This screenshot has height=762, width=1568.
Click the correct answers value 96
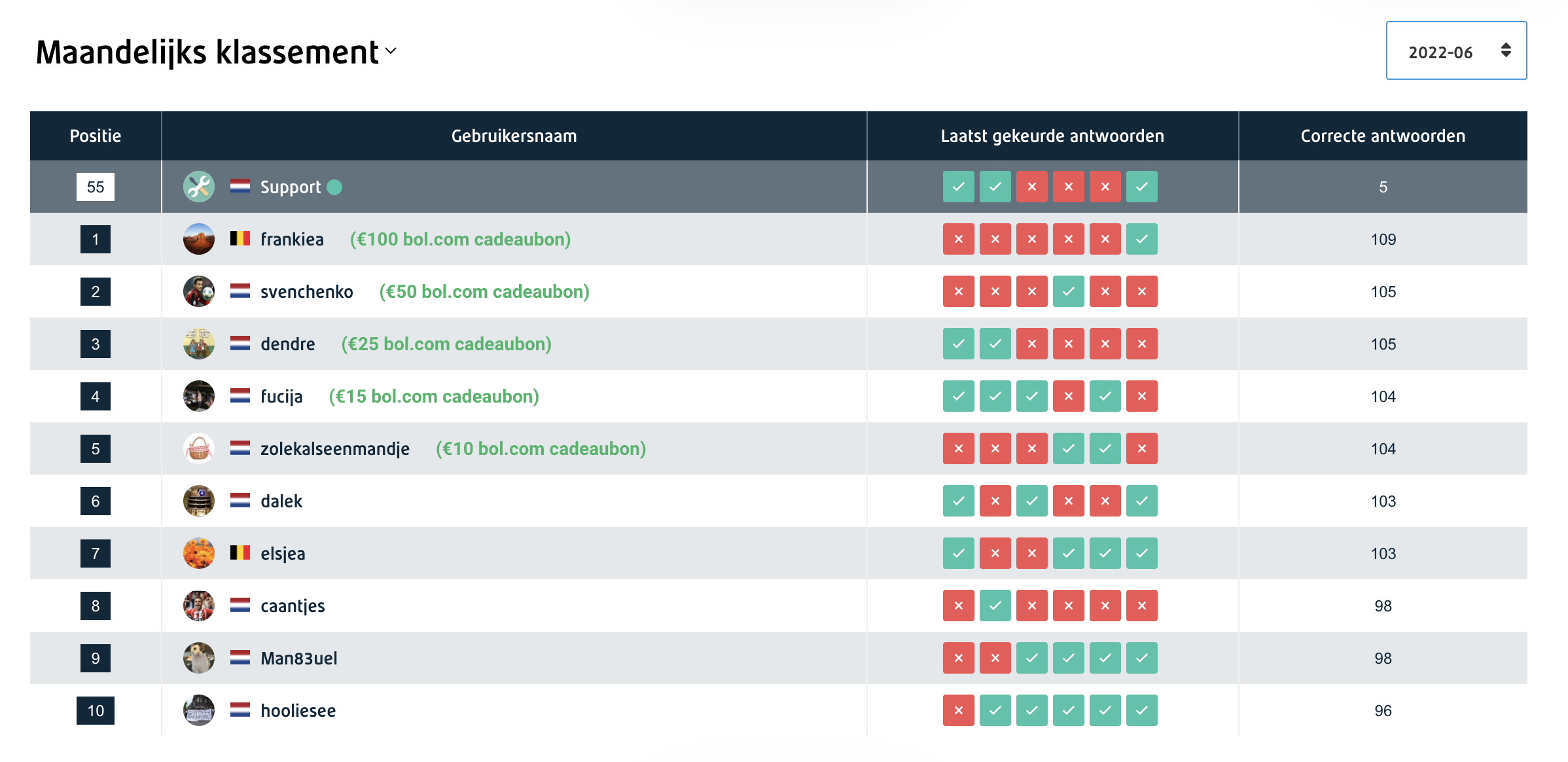(x=1383, y=711)
